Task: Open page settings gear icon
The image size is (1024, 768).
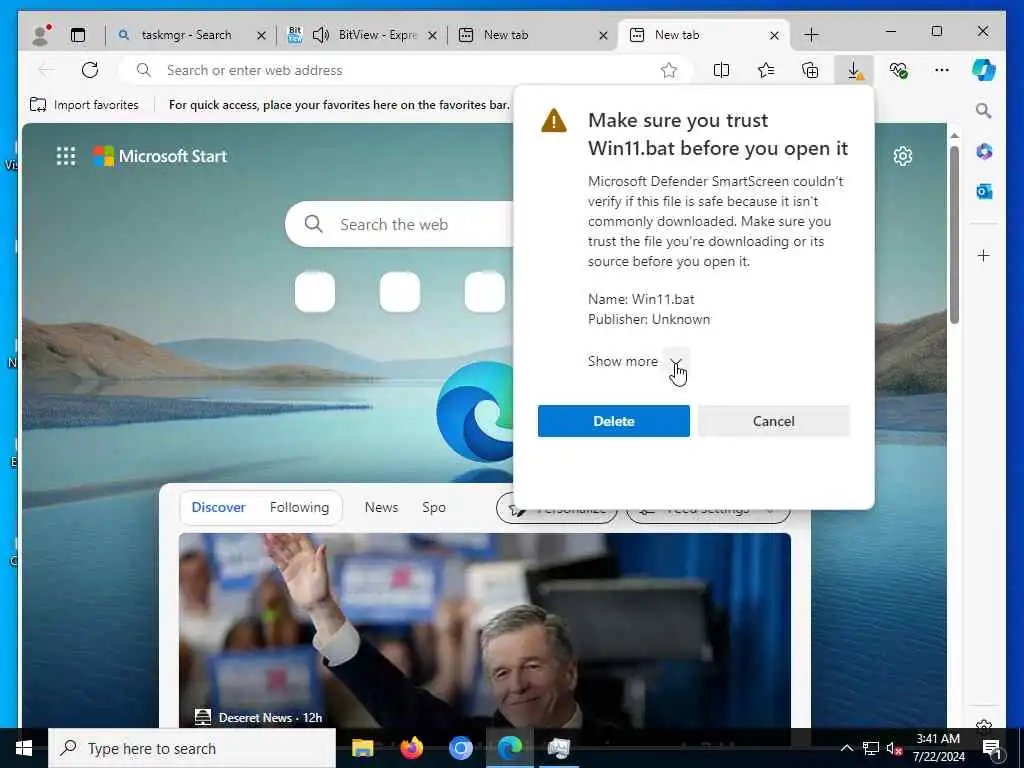Action: 903,156
